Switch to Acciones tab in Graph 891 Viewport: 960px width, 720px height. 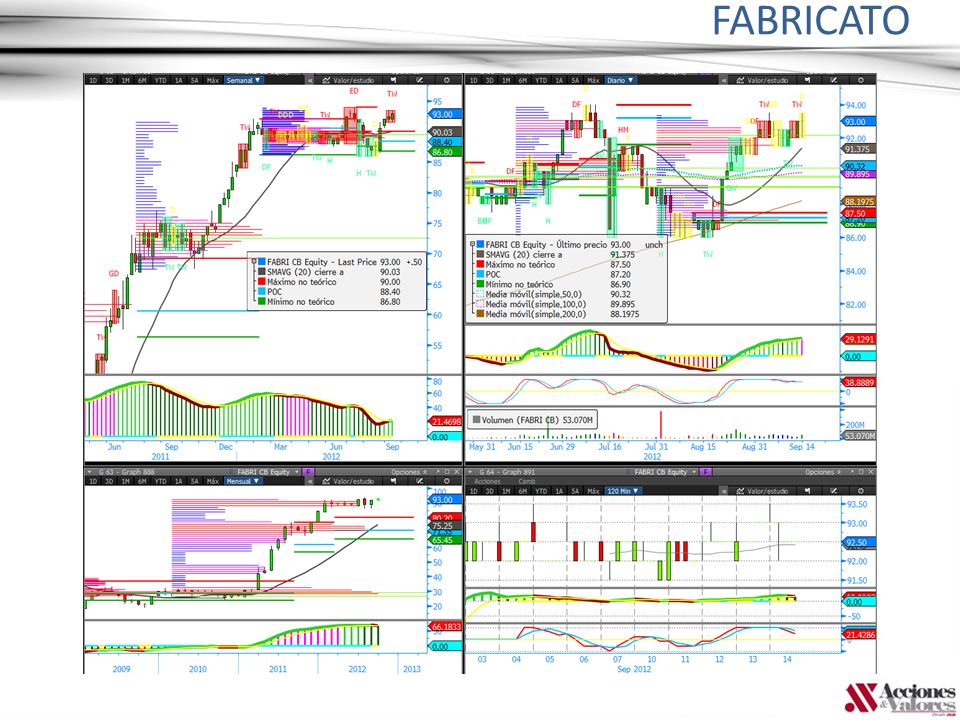[x=487, y=481]
